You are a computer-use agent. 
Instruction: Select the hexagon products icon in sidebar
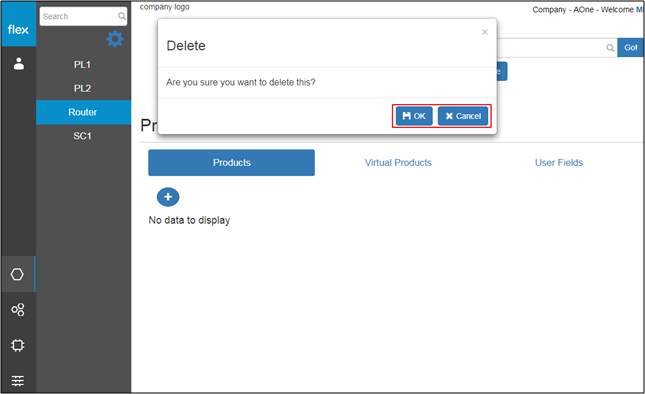click(x=17, y=274)
